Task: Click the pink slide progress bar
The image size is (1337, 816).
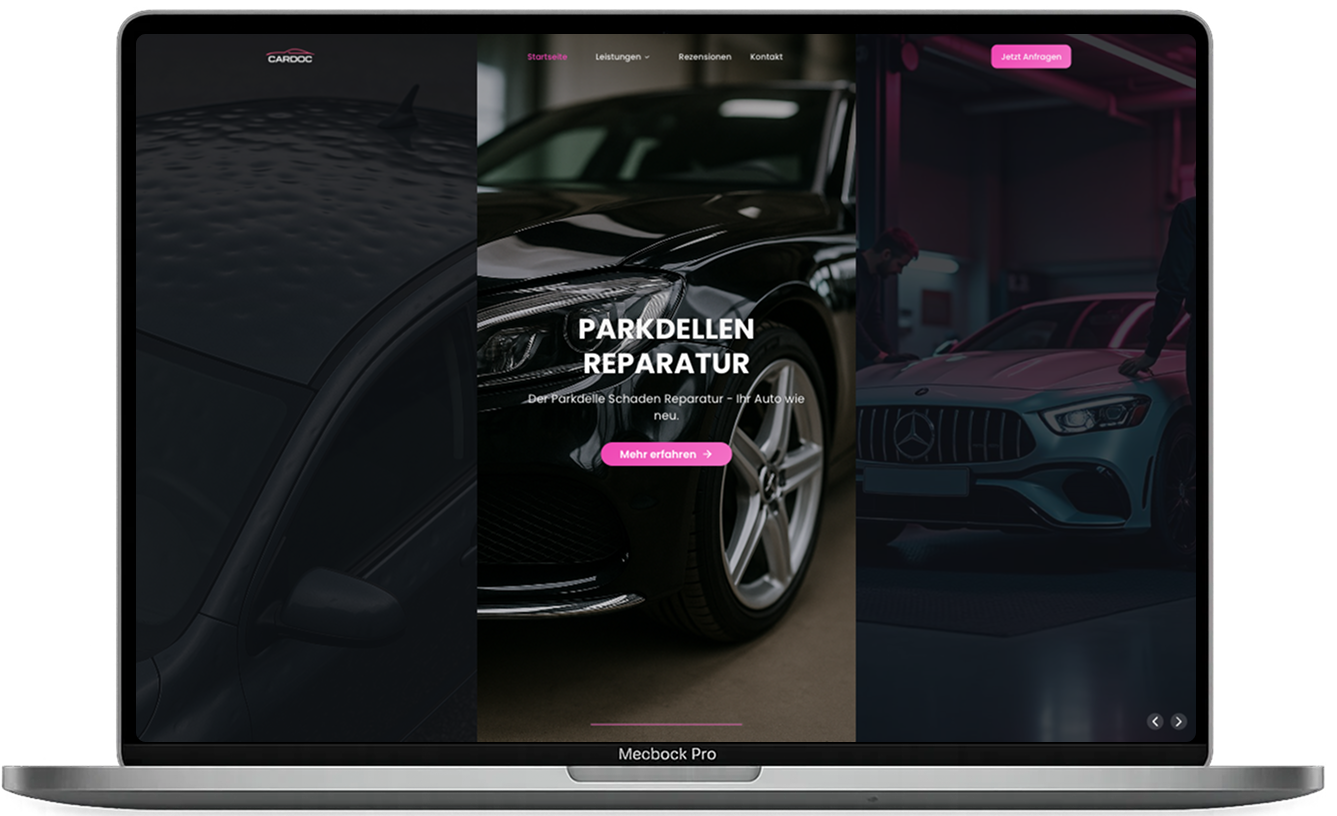Action: coord(666,723)
